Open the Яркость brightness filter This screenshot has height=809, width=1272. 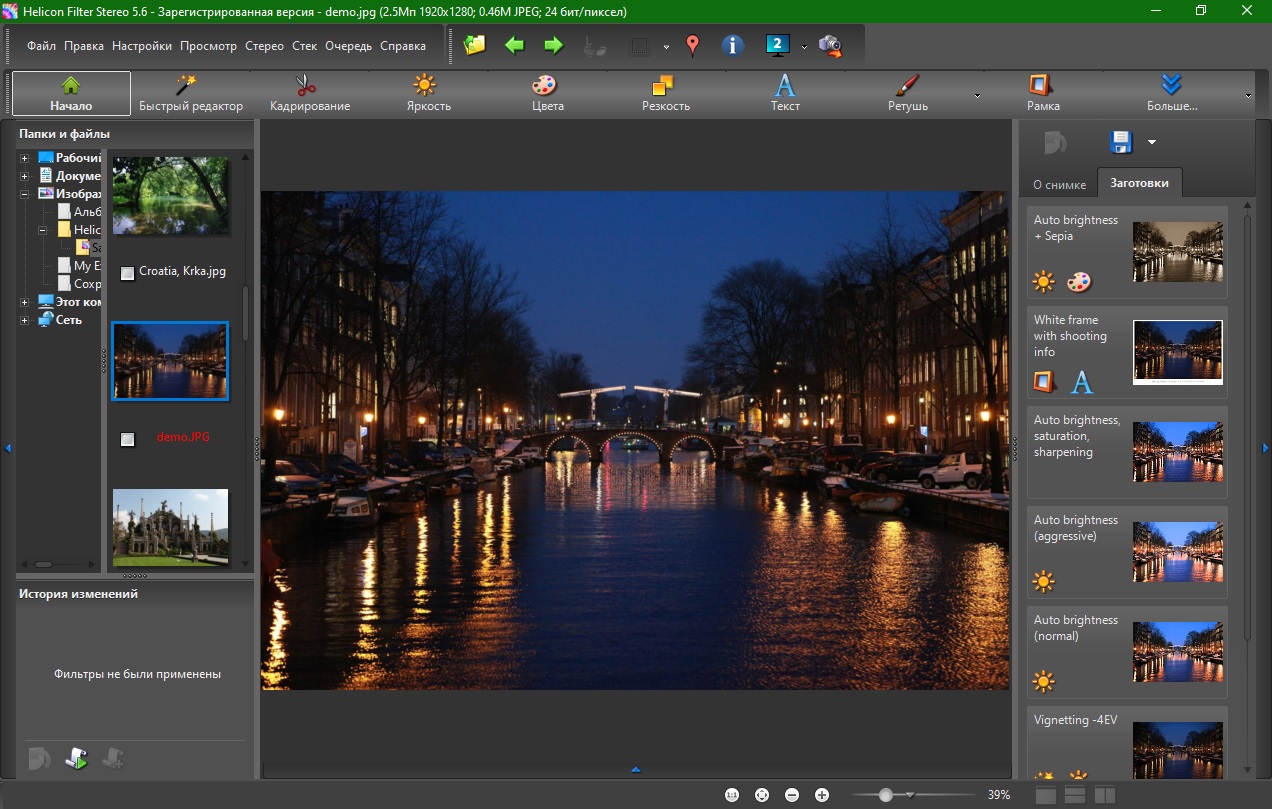(429, 93)
